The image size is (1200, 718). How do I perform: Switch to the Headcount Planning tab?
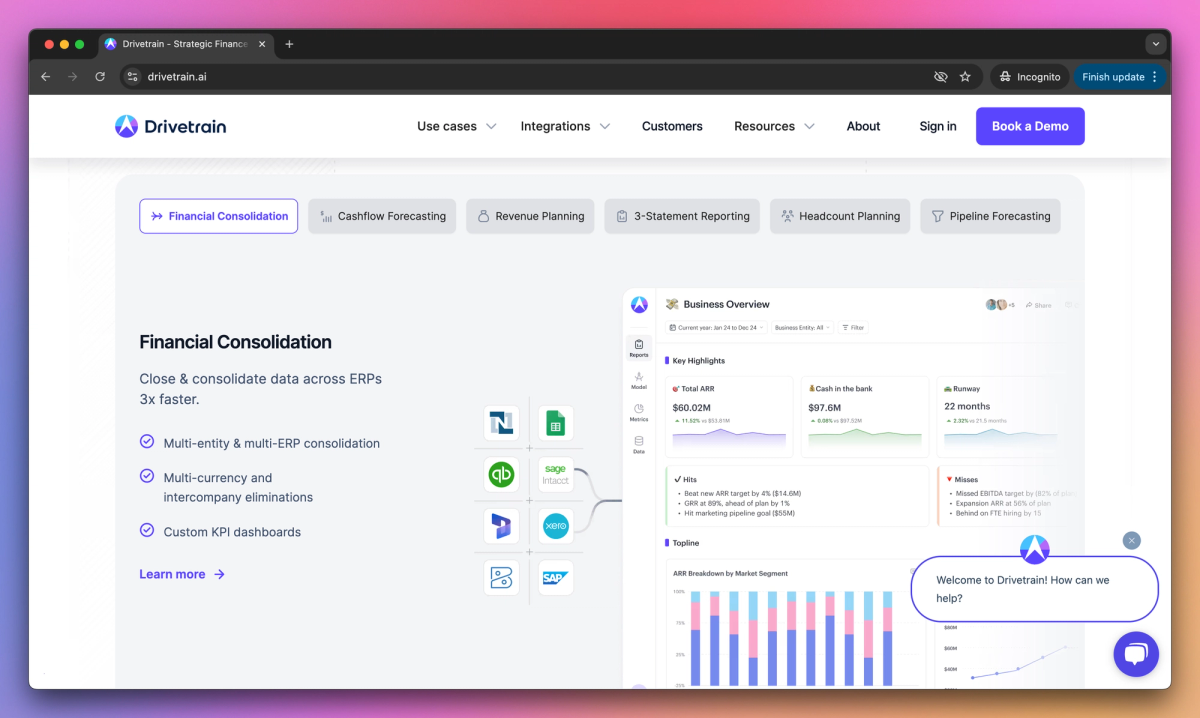(840, 216)
